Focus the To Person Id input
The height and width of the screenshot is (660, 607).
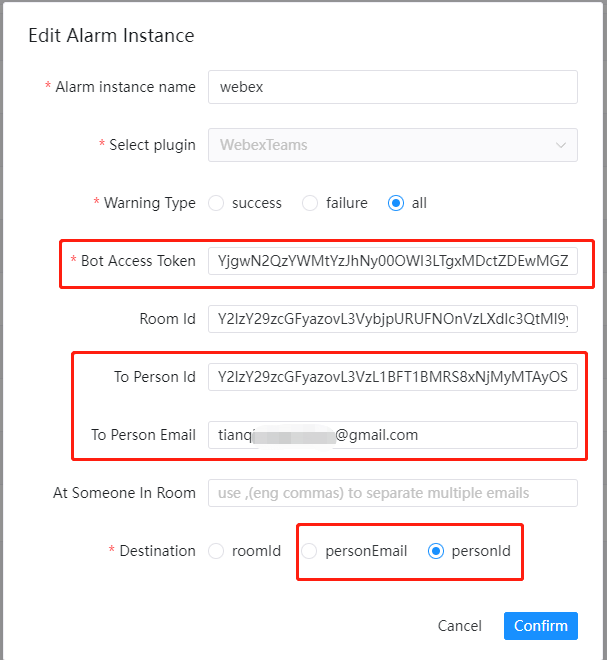click(392, 377)
